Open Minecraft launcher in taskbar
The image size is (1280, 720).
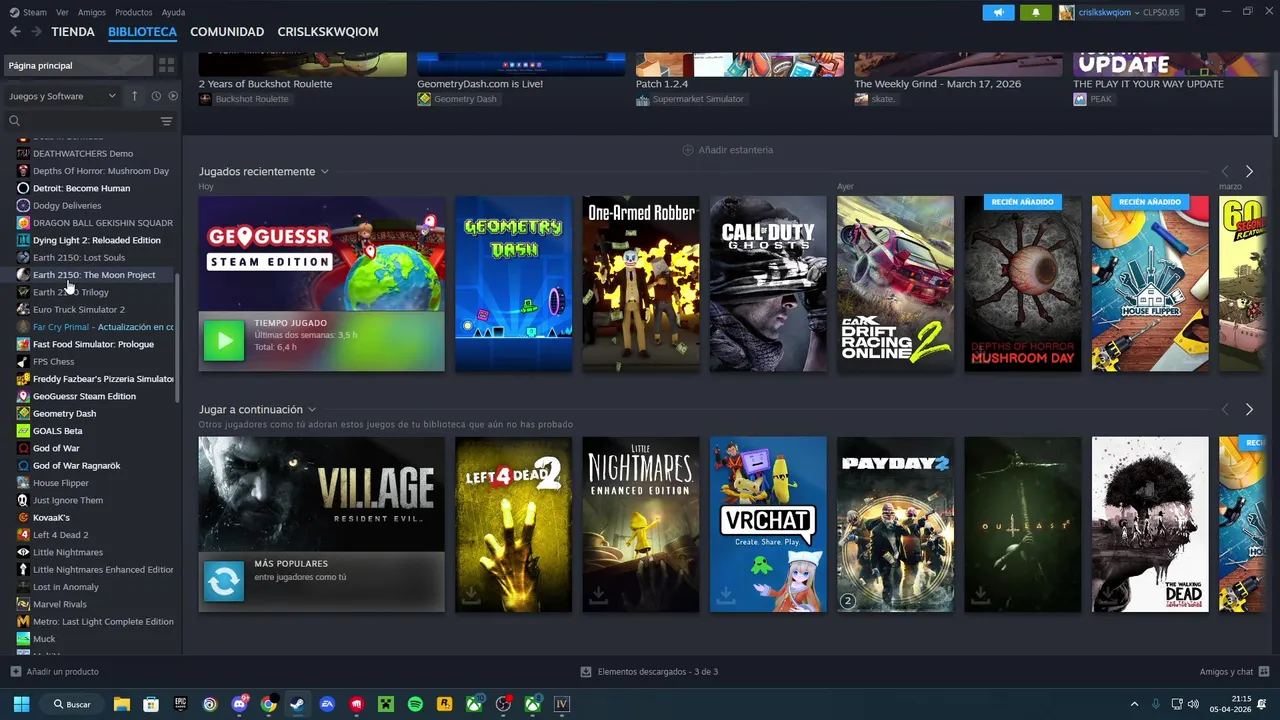point(386,704)
